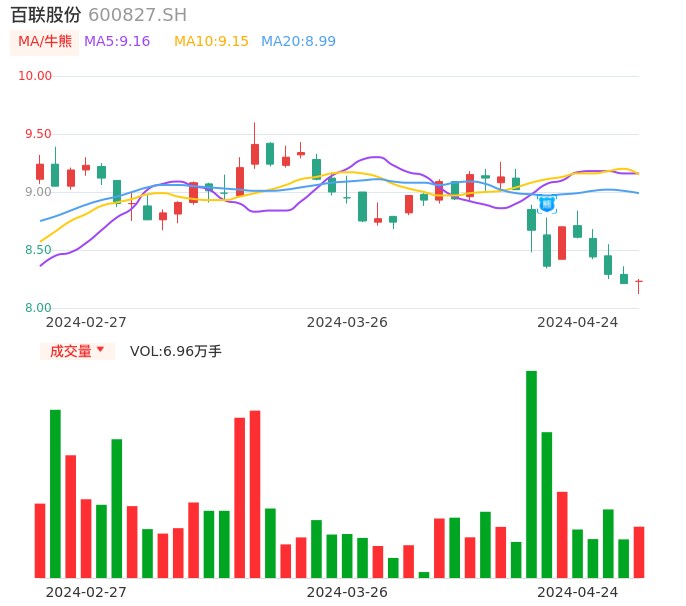
Task: Click the 2024-04-24 date label under volume chart
Action: click(577, 592)
